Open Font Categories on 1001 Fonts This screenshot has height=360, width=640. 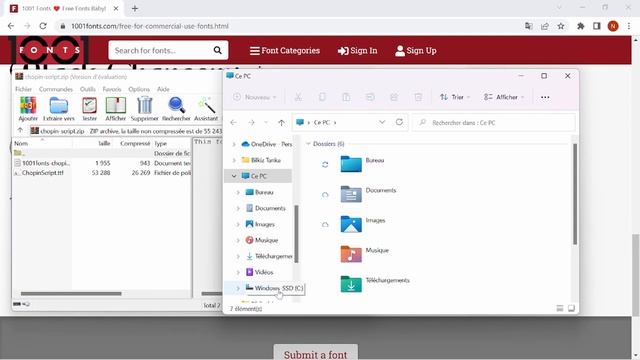[x=285, y=51]
